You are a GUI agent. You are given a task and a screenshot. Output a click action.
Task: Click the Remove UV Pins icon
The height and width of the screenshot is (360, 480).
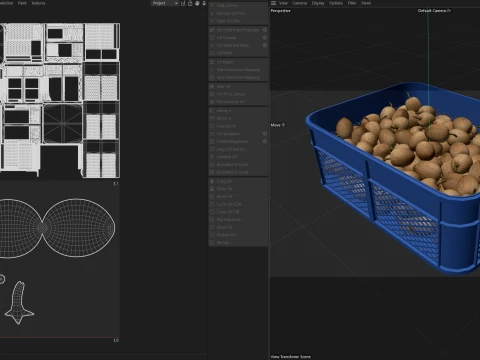tap(212, 13)
